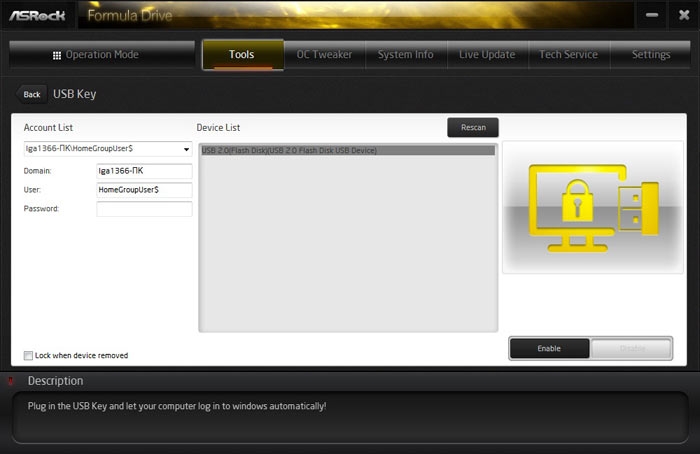Click the Rescan button
Screen dimensions: 700x454
473,128
